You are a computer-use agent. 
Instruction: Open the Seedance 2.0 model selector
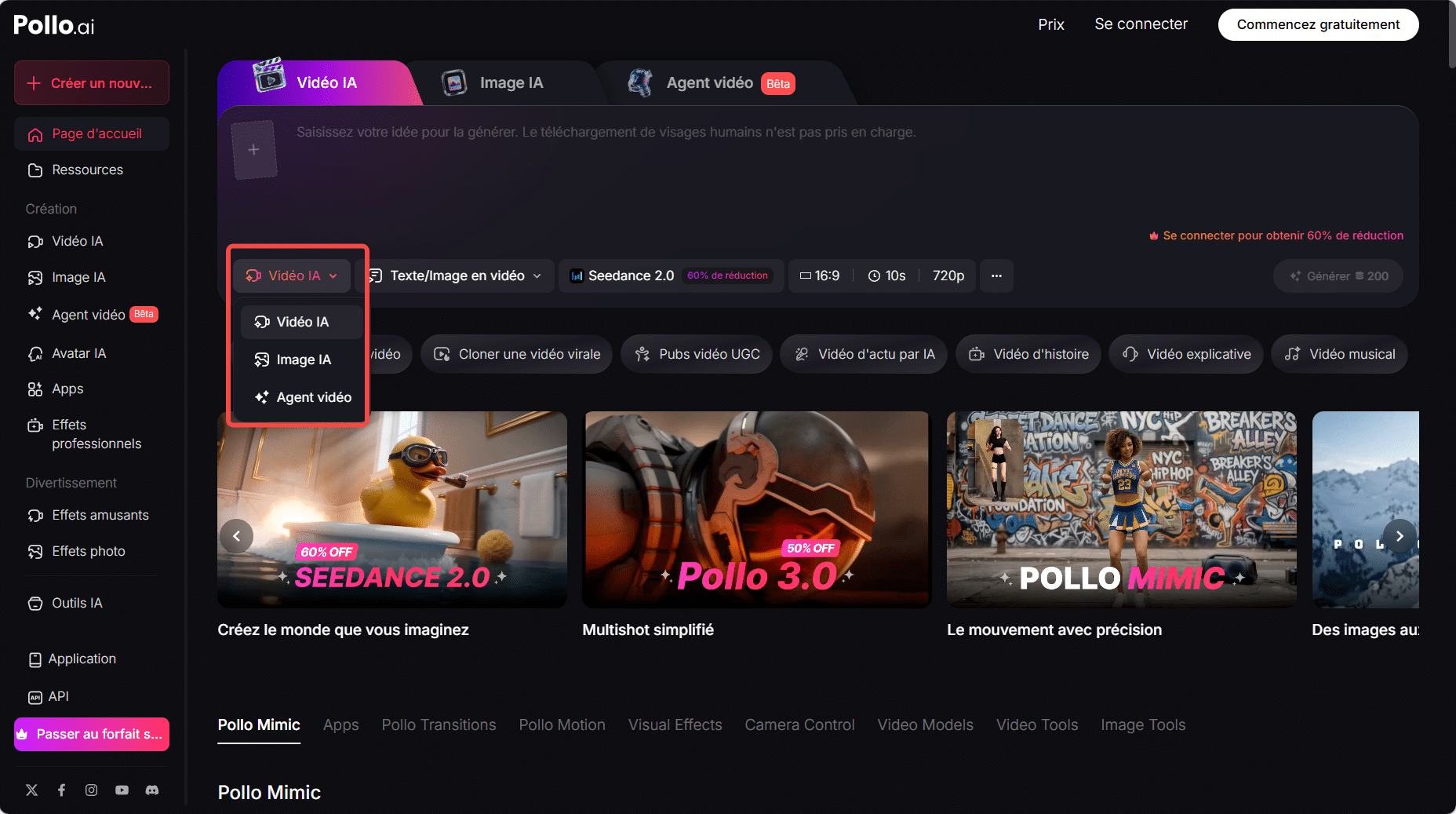click(671, 276)
